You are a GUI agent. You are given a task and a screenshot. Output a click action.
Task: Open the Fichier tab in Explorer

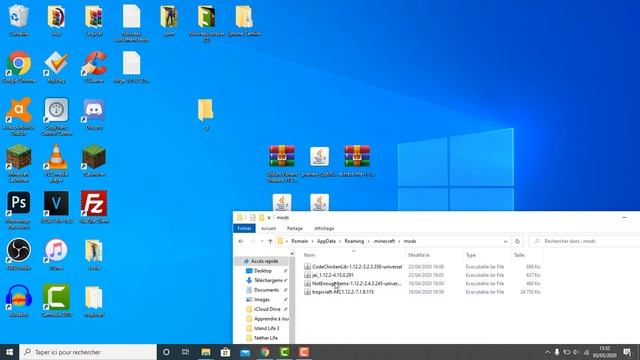point(244,228)
